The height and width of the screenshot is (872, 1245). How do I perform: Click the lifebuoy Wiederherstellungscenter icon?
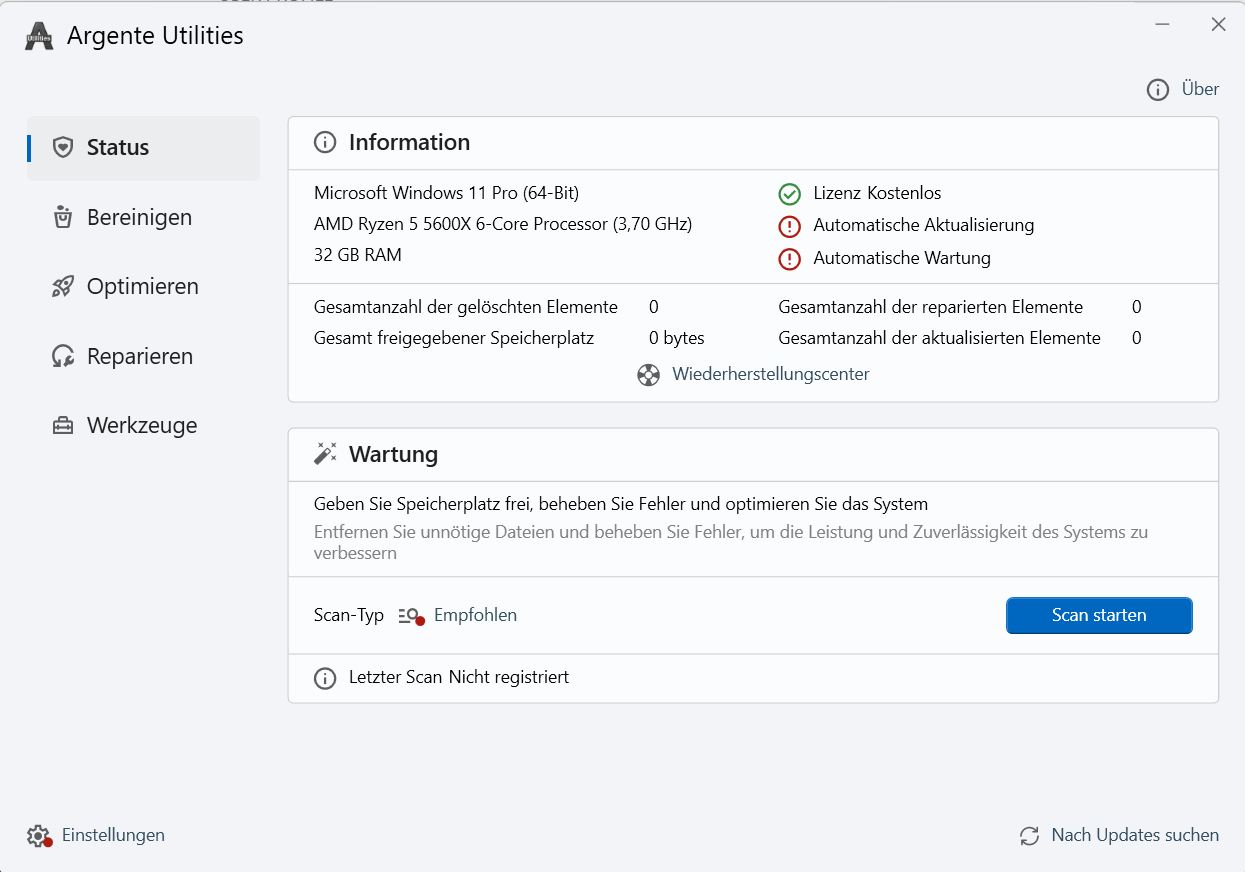pyautogui.click(x=649, y=375)
